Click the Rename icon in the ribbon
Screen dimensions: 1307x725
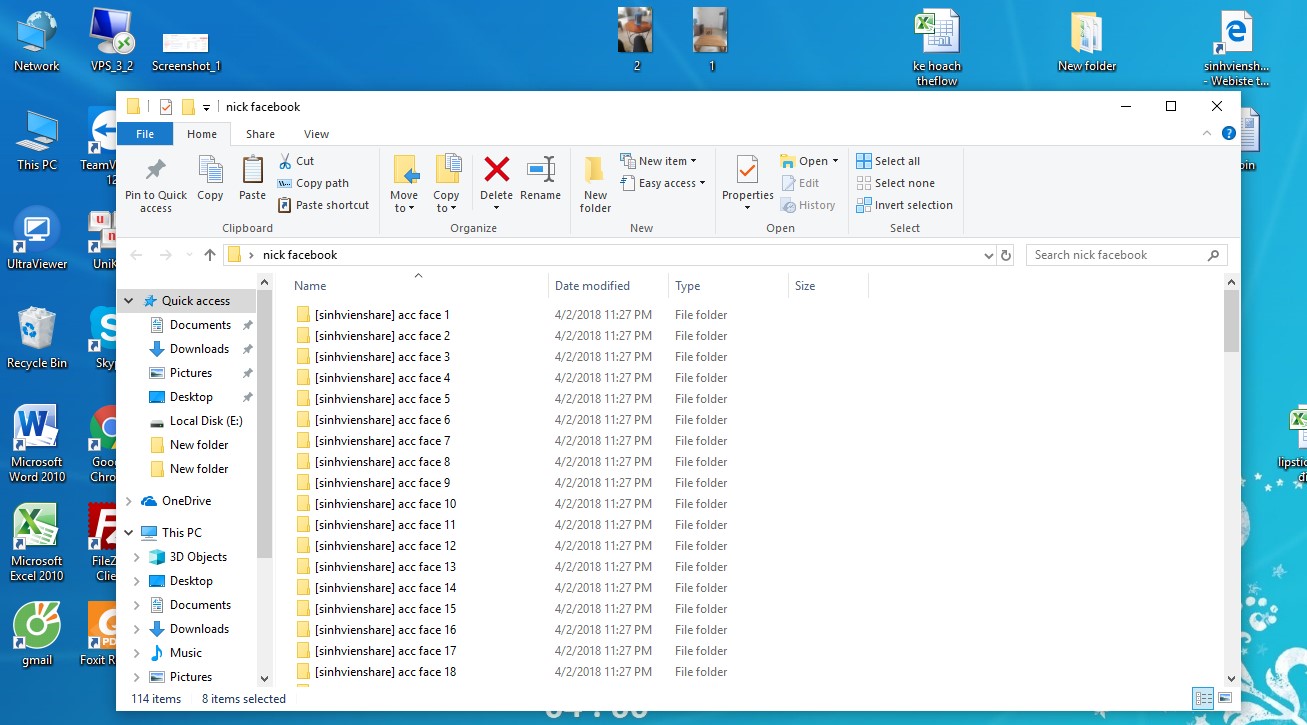pyautogui.click(x=540, y=178)
